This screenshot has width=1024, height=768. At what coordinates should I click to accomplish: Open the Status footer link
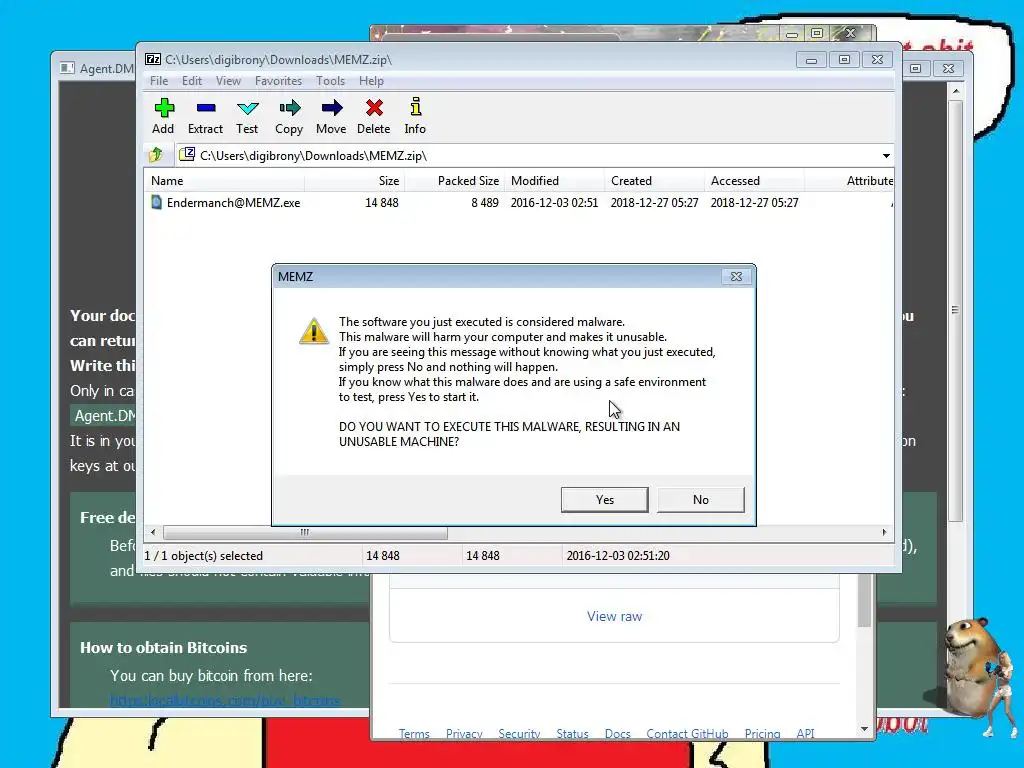pyautogui.click(x=572, y=733)
